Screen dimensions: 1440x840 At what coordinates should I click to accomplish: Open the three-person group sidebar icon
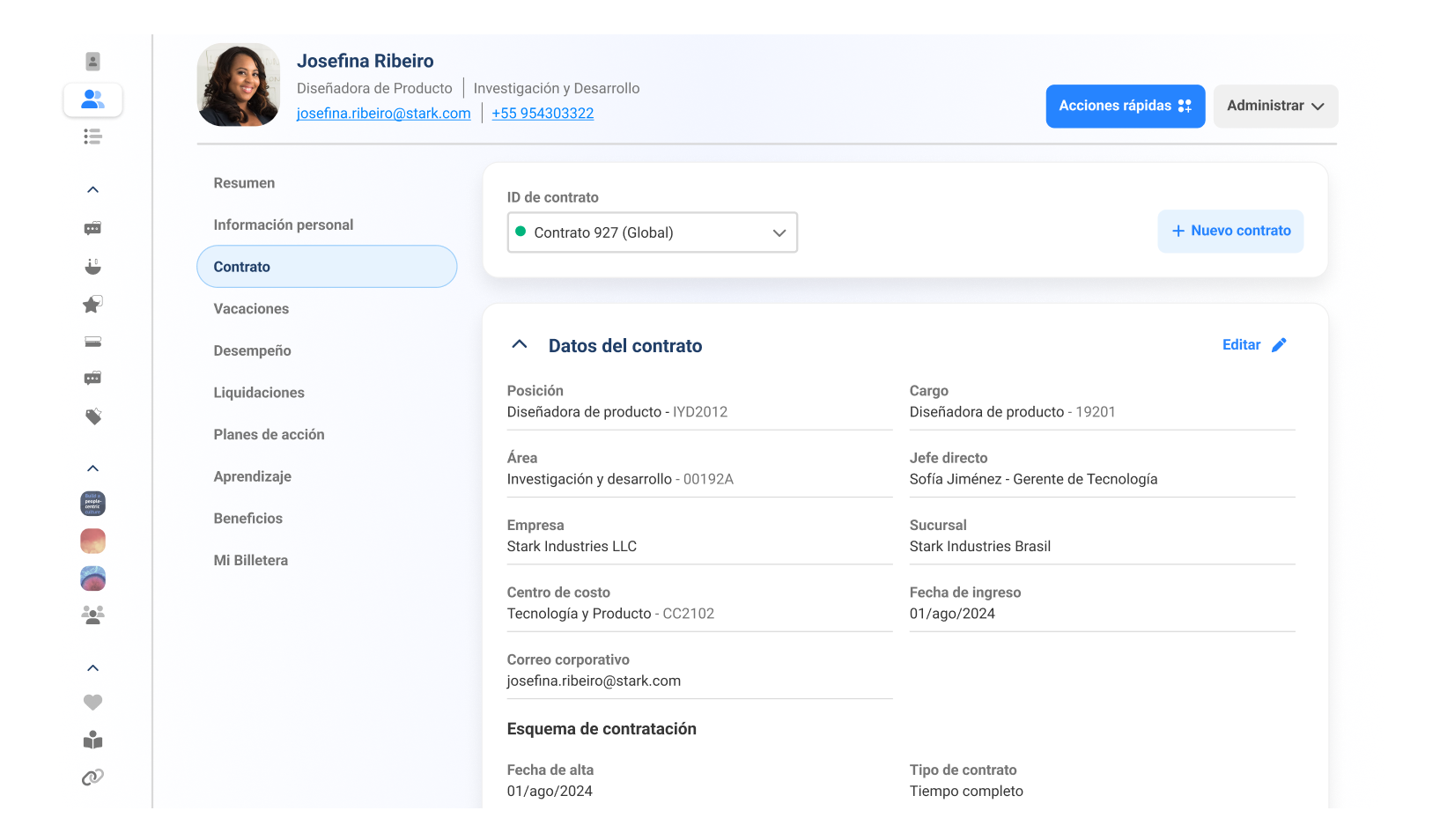point(92,615)
